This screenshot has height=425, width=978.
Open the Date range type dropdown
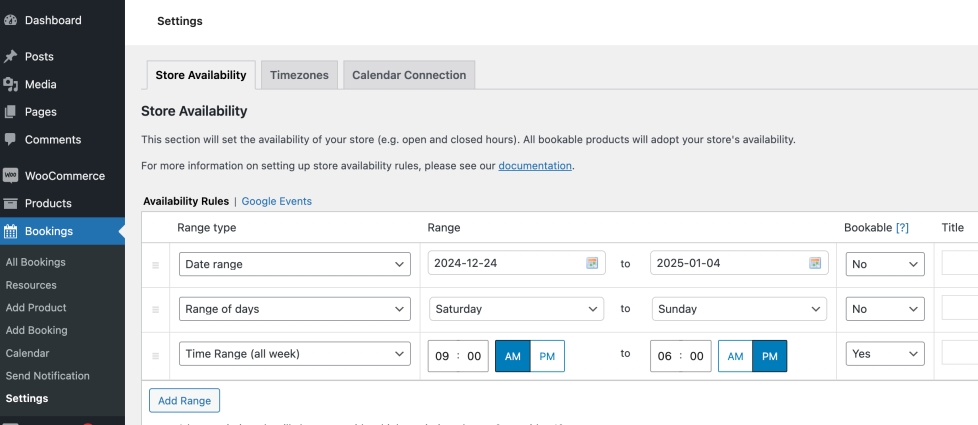pos(295,264)
